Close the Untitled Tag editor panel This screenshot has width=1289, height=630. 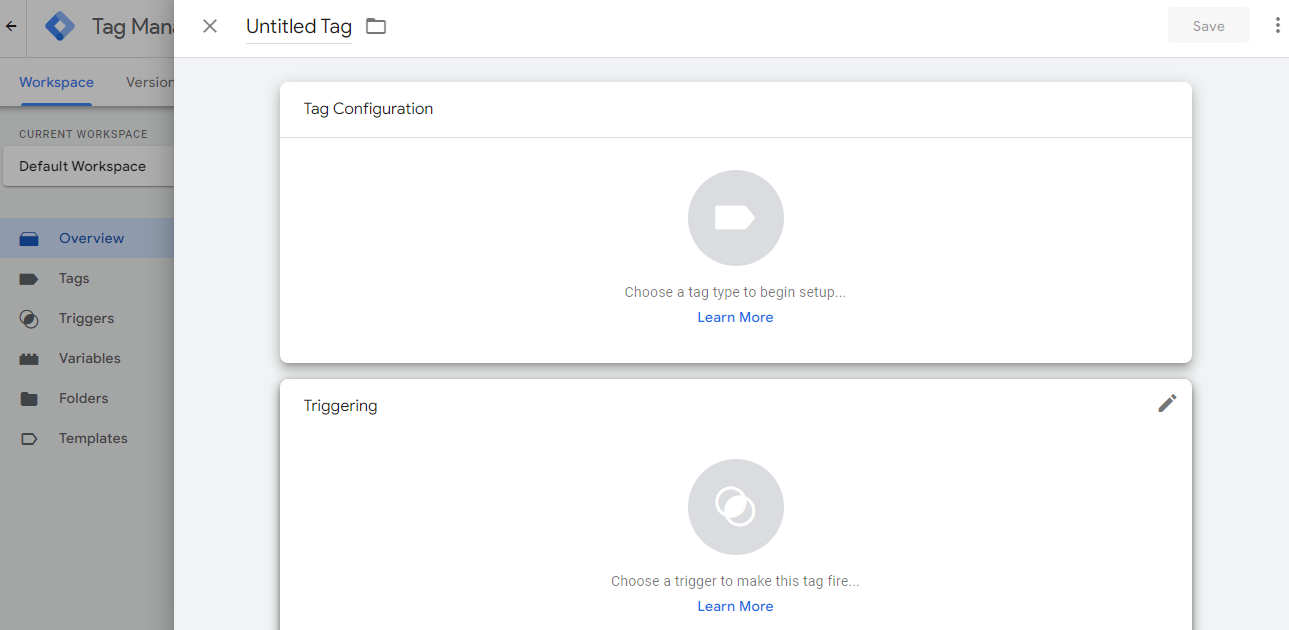point(210,26)
